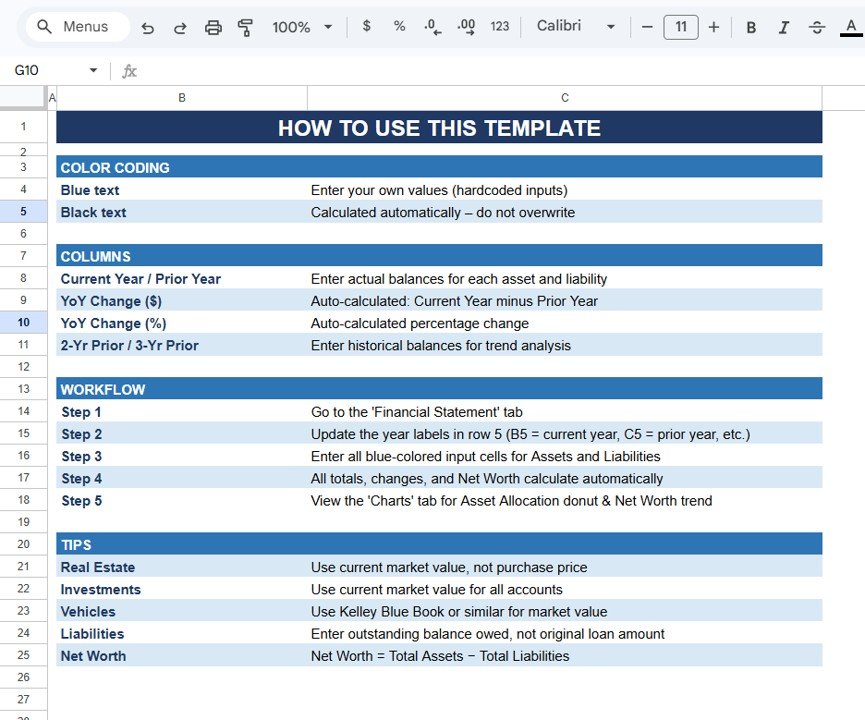Viewport: 865px width, 720px height.
Task: Select column C header
Action: [x=565, y=98]
